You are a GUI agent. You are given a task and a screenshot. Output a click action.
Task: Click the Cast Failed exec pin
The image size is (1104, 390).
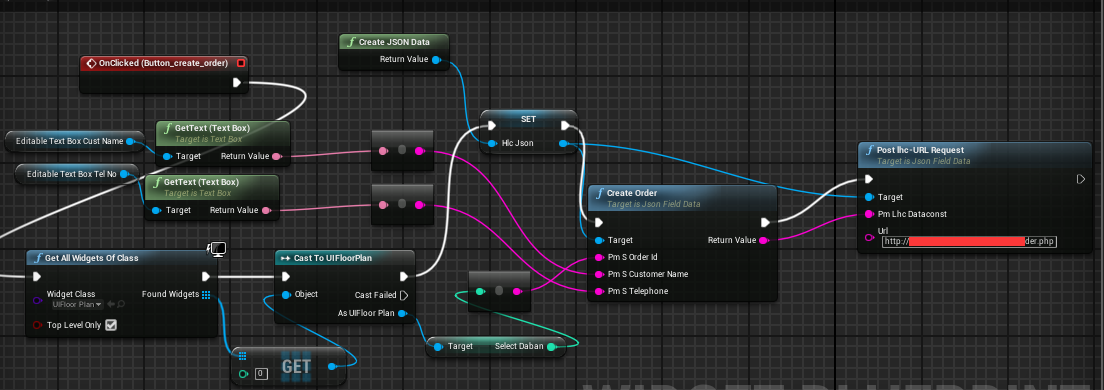click(x=404, y=295)
